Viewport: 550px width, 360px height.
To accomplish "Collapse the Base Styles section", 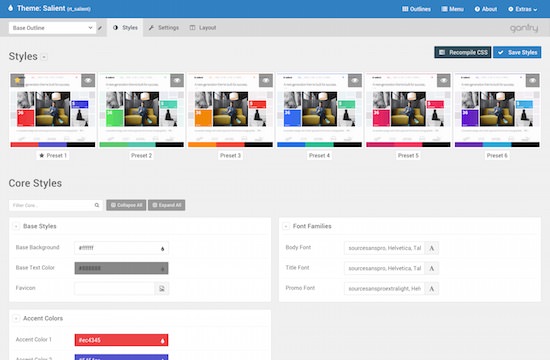I will 16,226.
